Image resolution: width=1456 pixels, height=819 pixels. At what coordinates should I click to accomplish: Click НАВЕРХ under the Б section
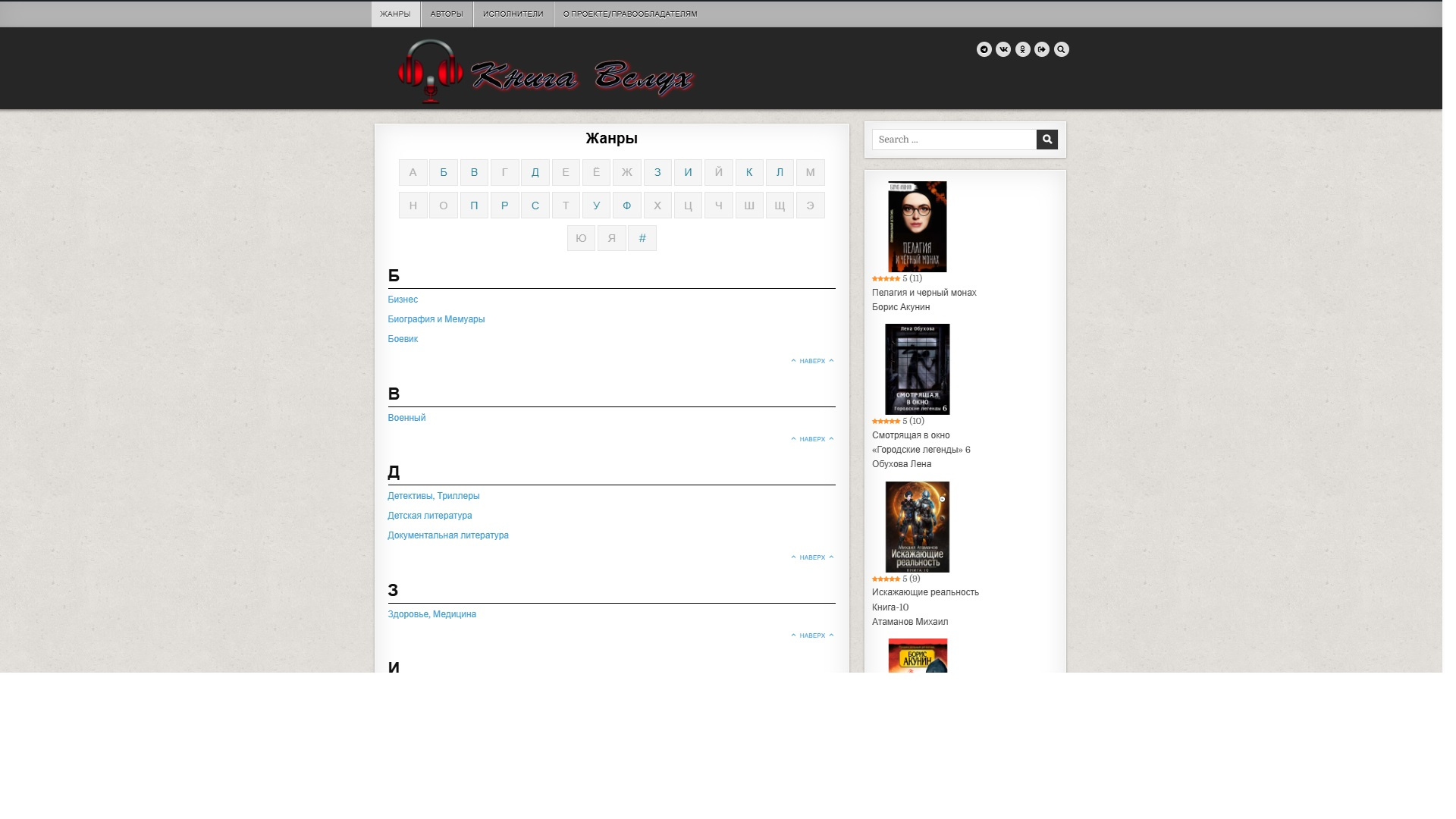point(812,361)
